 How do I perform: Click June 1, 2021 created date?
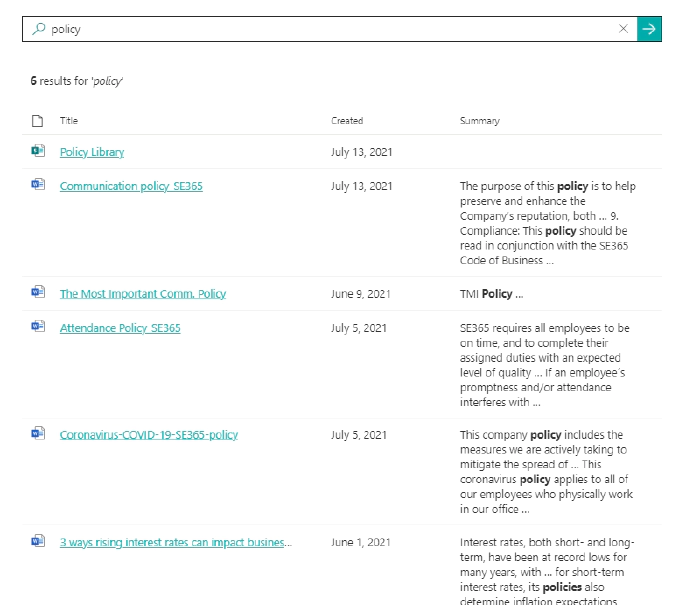tap(360, 542)
